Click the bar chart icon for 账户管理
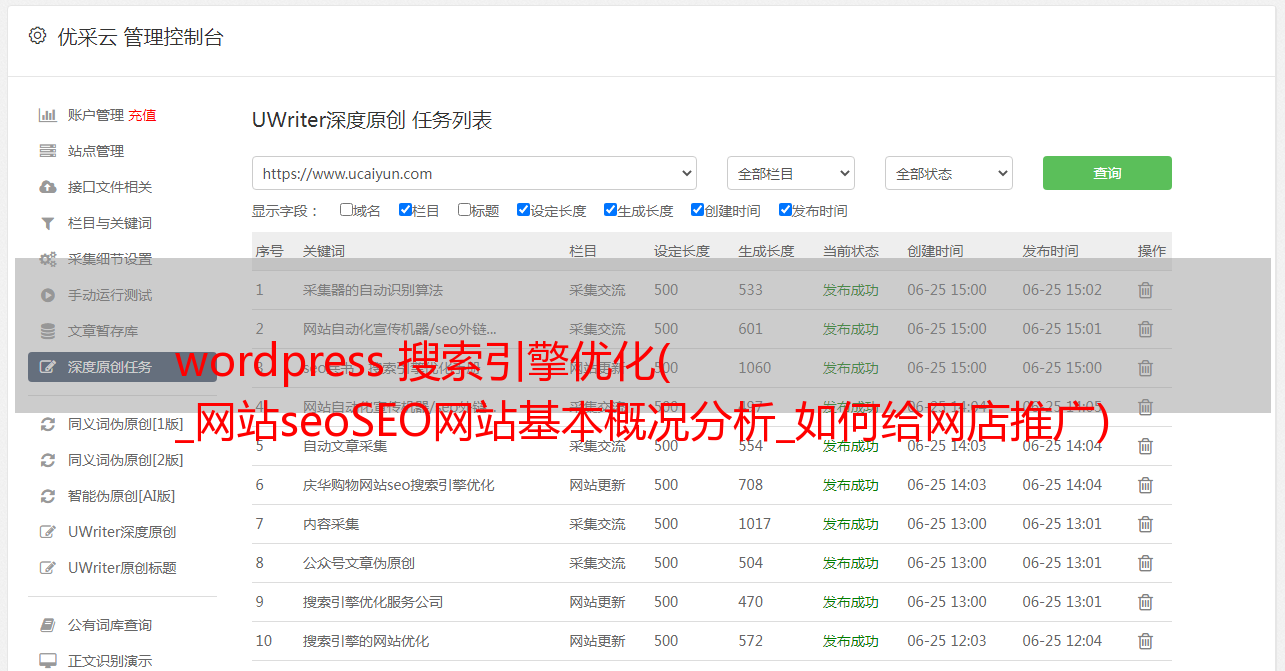Screen dimensions: 1285x671 pos(47,115)
